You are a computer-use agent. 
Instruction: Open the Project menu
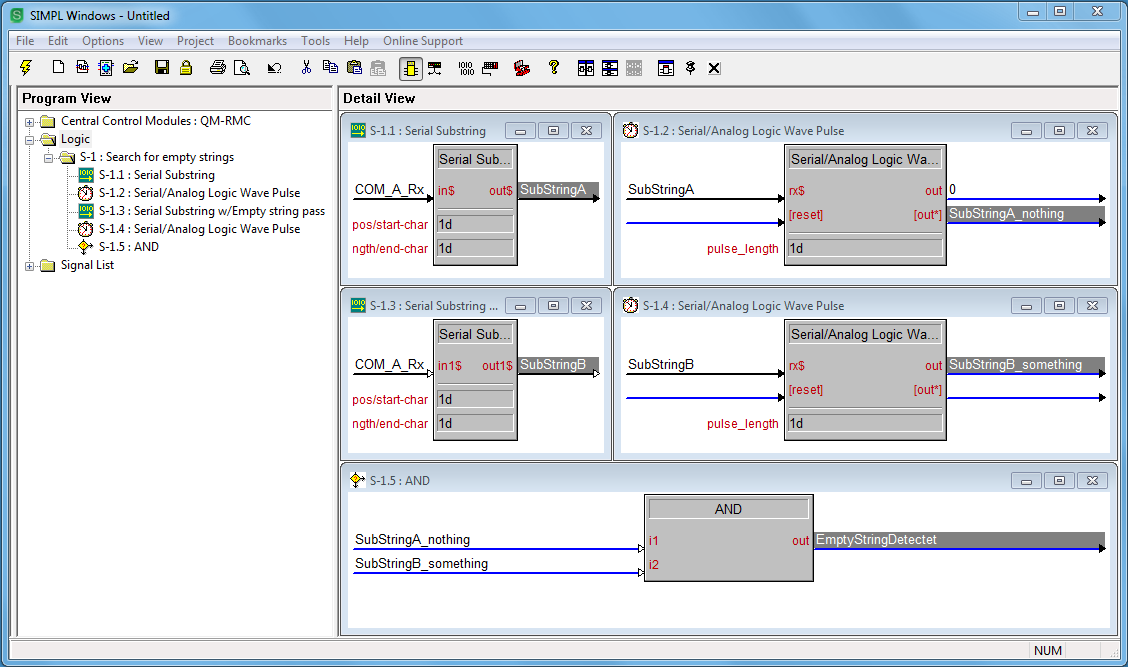[195, 41]
